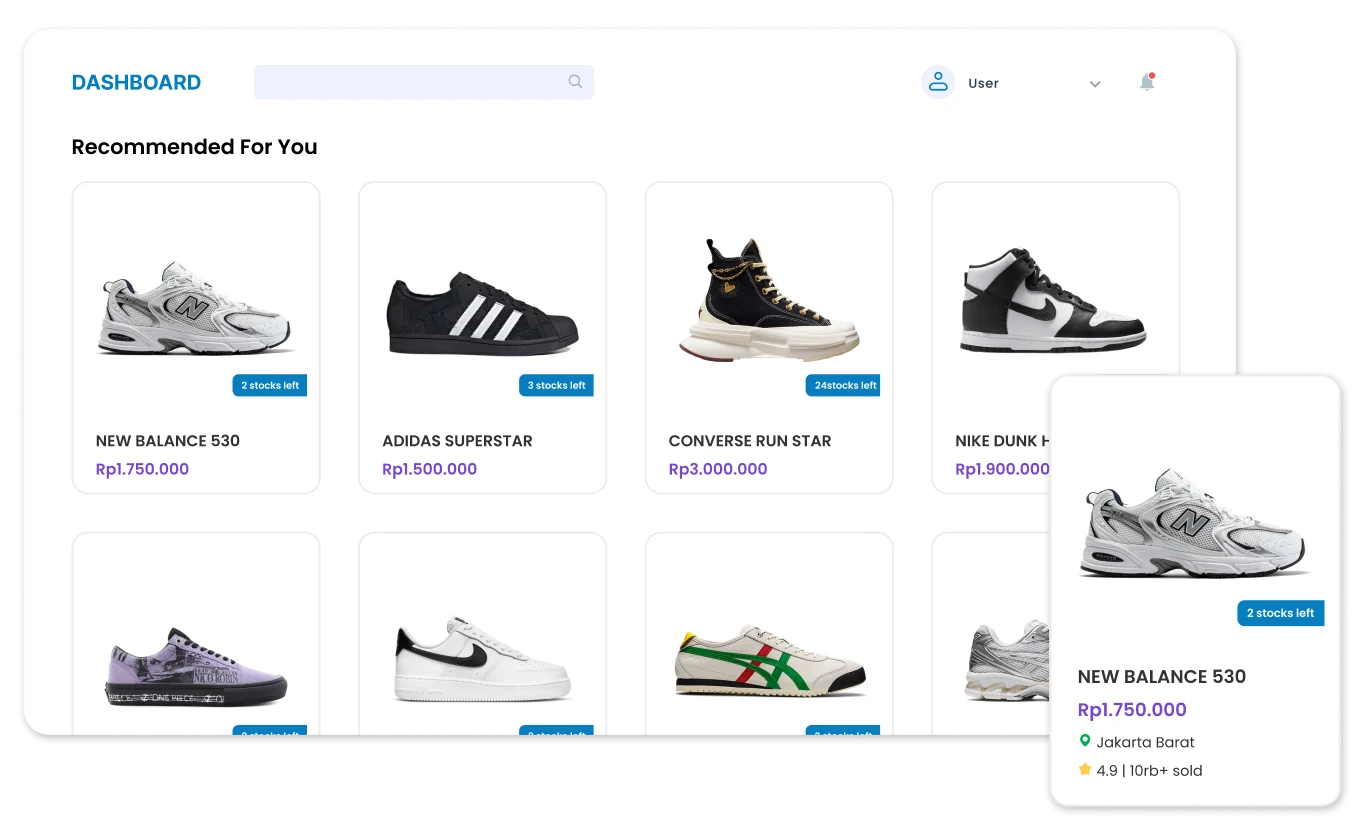Select NEW BALANCE 530 title in grid
The image size is (1367, 836).
point(168,441)
